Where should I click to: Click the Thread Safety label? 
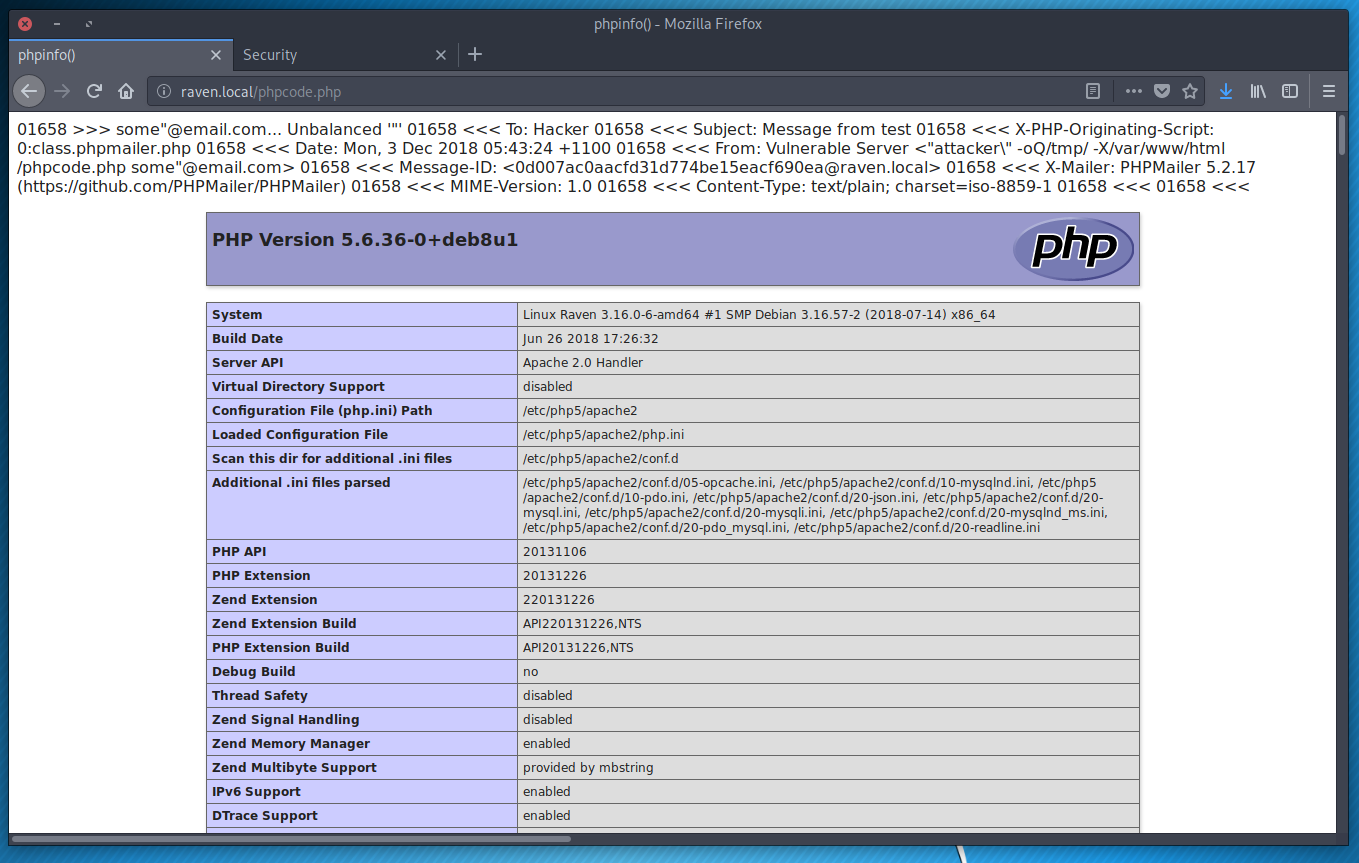click(x=260, y=696)
